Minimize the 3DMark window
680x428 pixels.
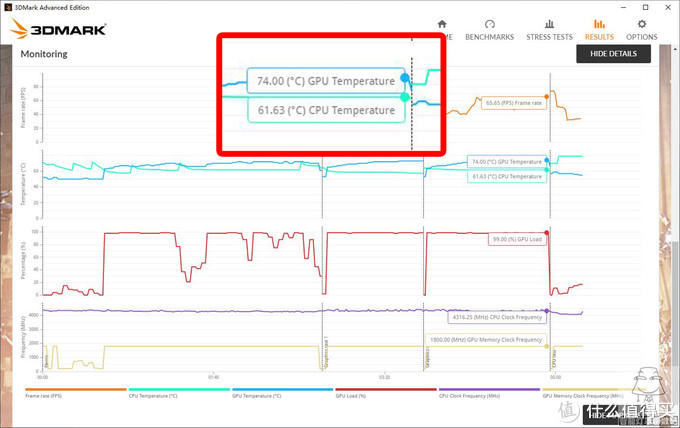624,7
